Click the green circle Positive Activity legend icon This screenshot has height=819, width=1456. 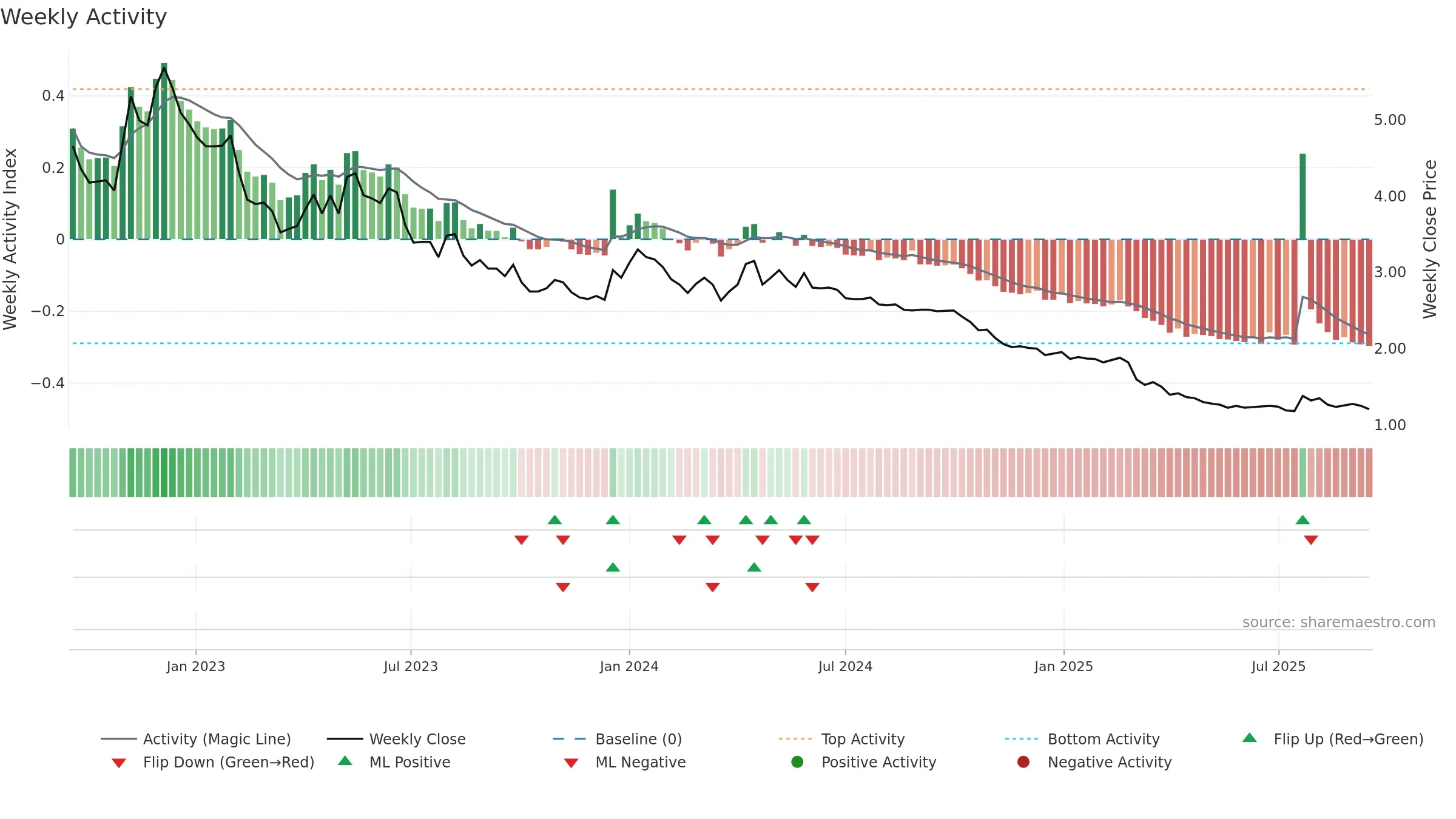pos(797,761)
